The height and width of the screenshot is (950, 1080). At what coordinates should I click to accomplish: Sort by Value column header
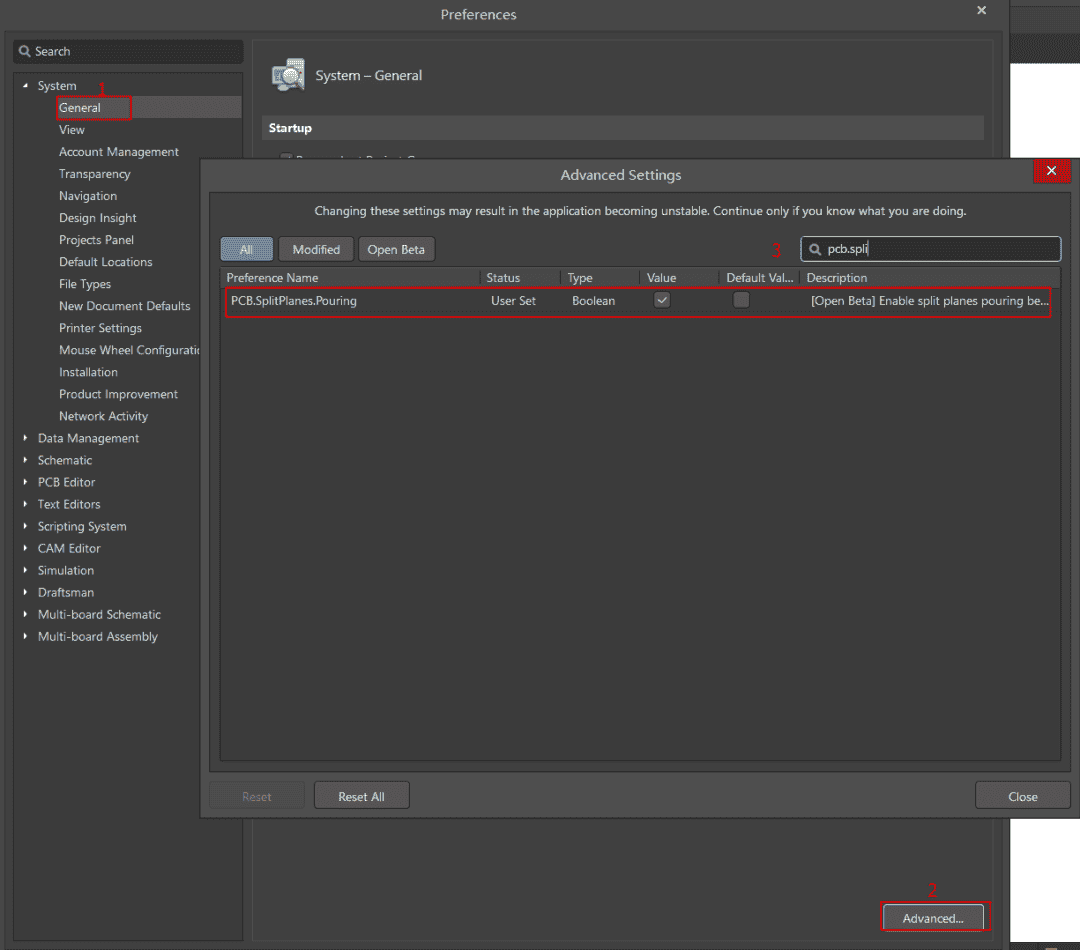tap(680, 278)
